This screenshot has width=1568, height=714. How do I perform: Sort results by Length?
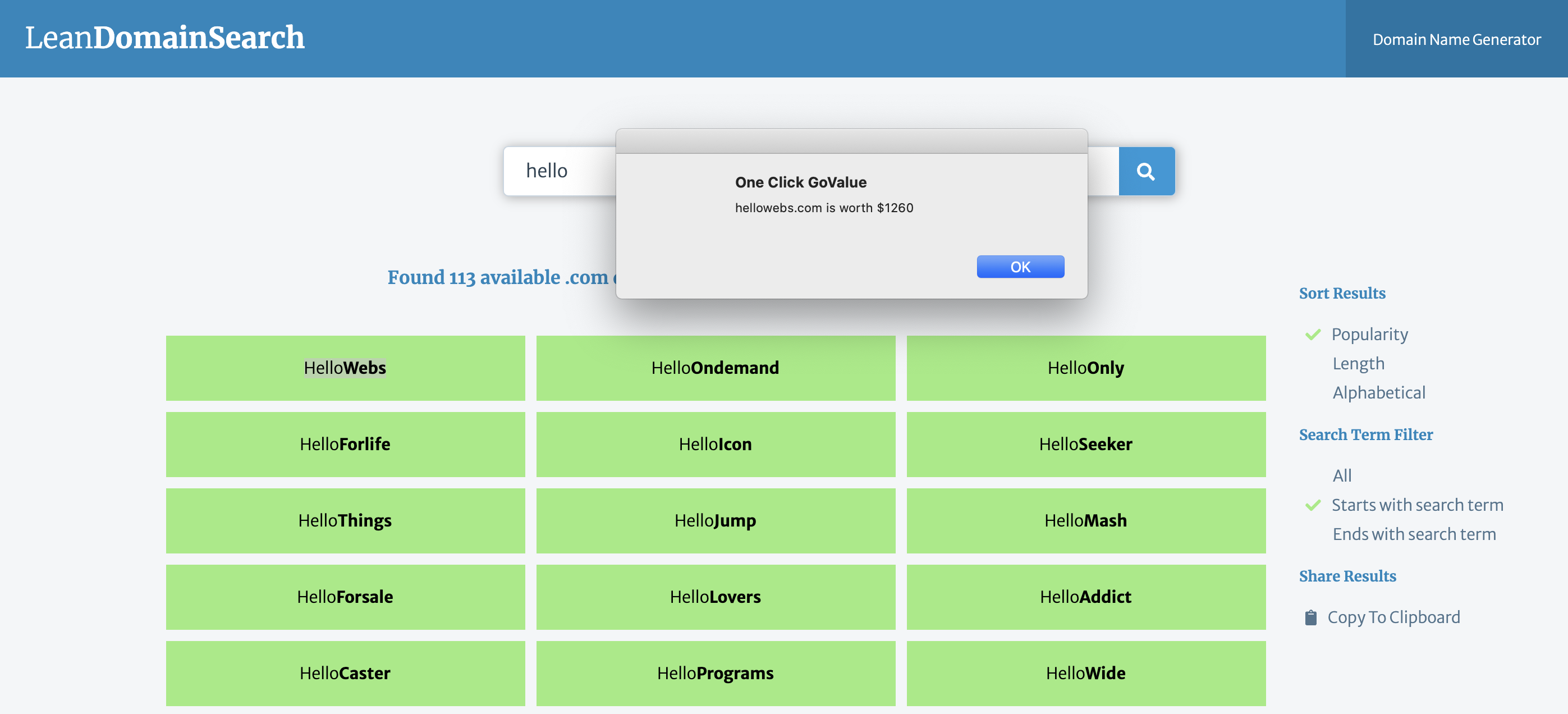1358,363
